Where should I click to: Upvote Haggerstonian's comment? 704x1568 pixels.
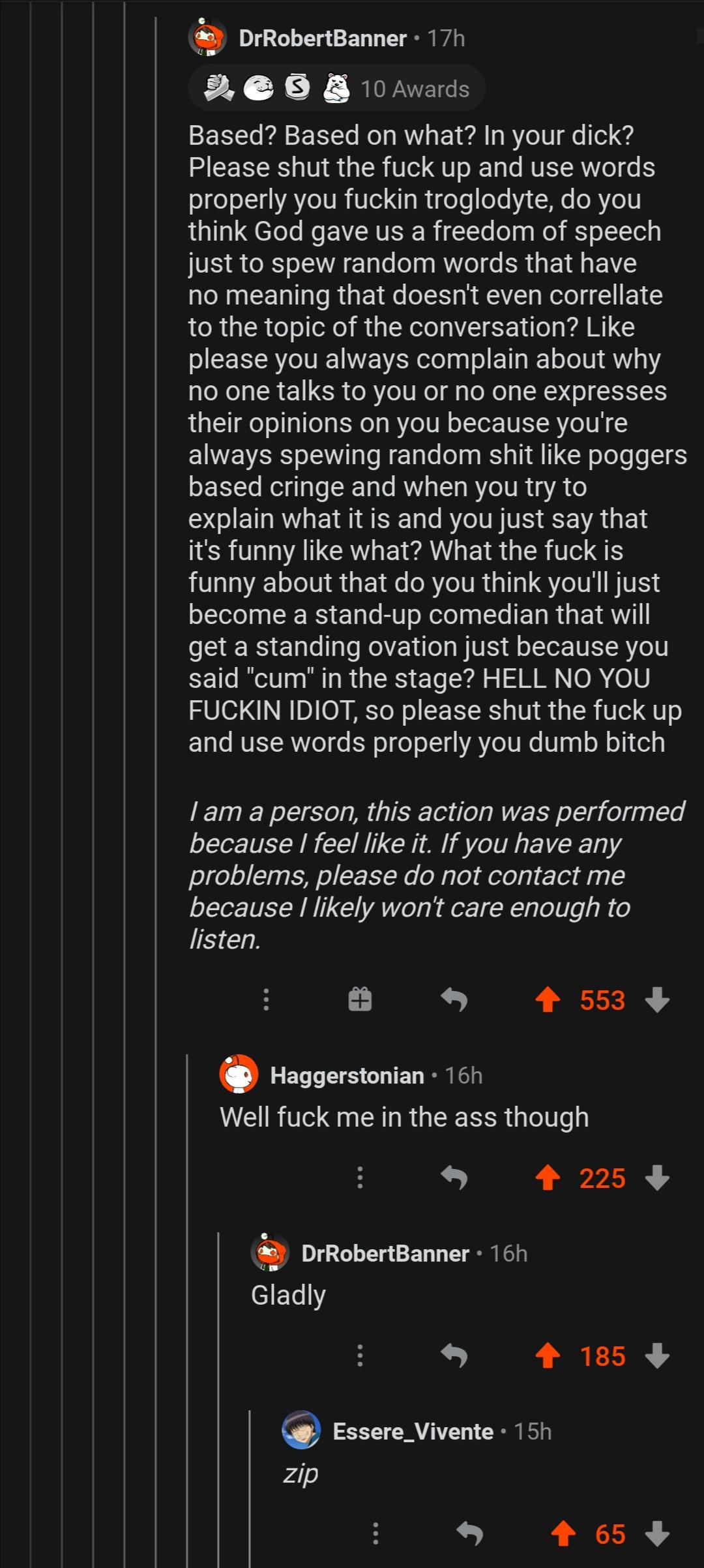coord(548,1177)
